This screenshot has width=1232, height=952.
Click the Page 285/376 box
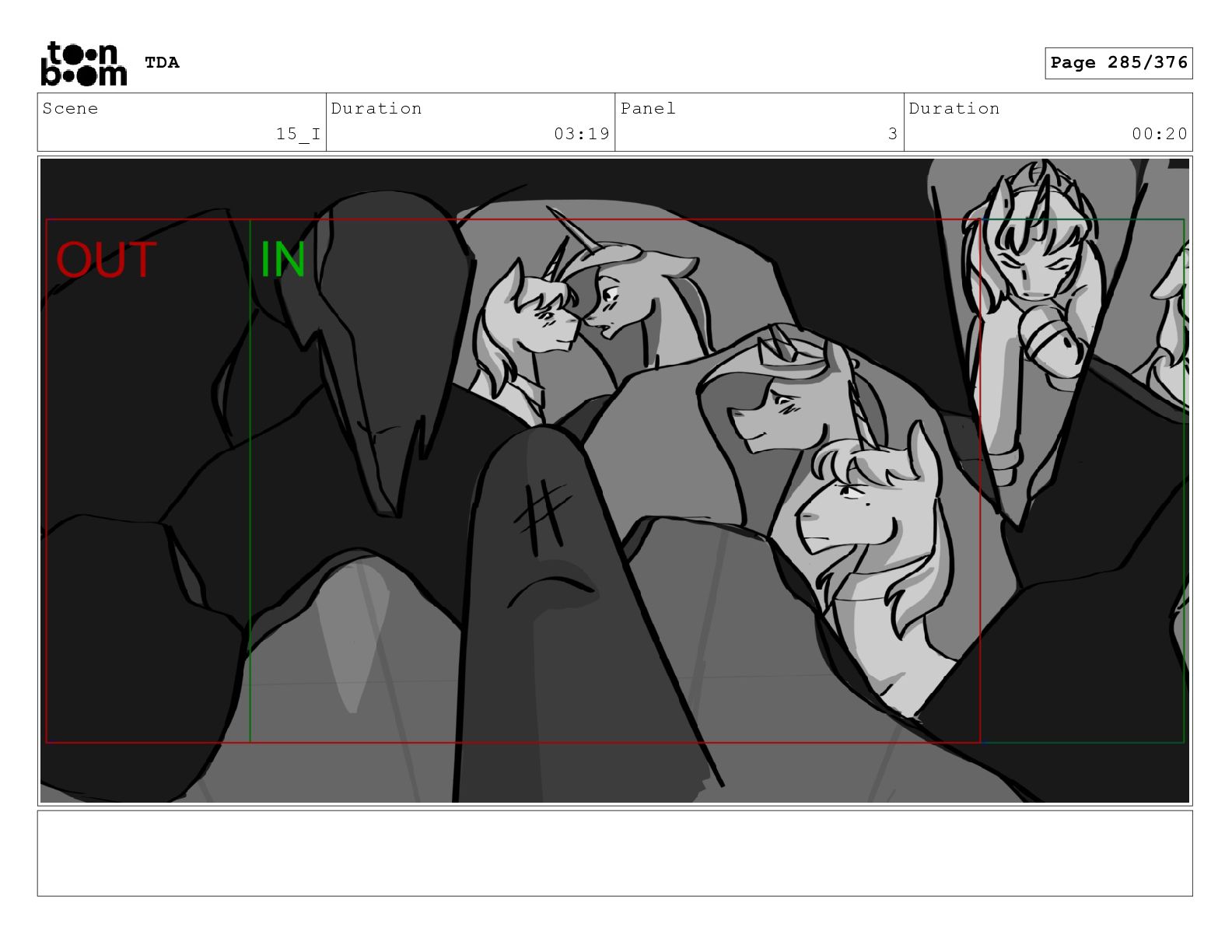(1118, 63)
